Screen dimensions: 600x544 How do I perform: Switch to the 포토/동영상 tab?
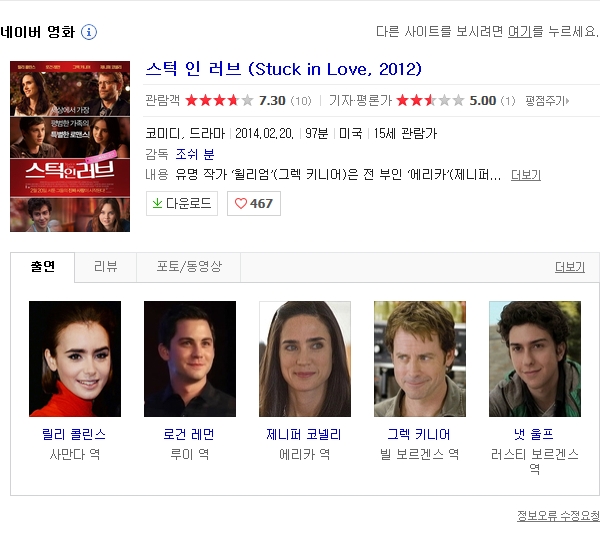(x=189, y=267)
